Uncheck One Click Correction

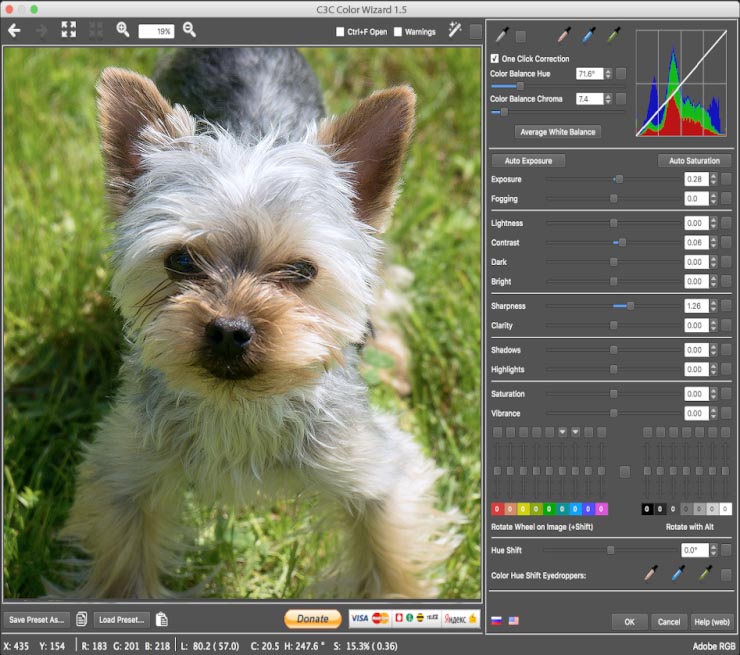click(495, 59)
